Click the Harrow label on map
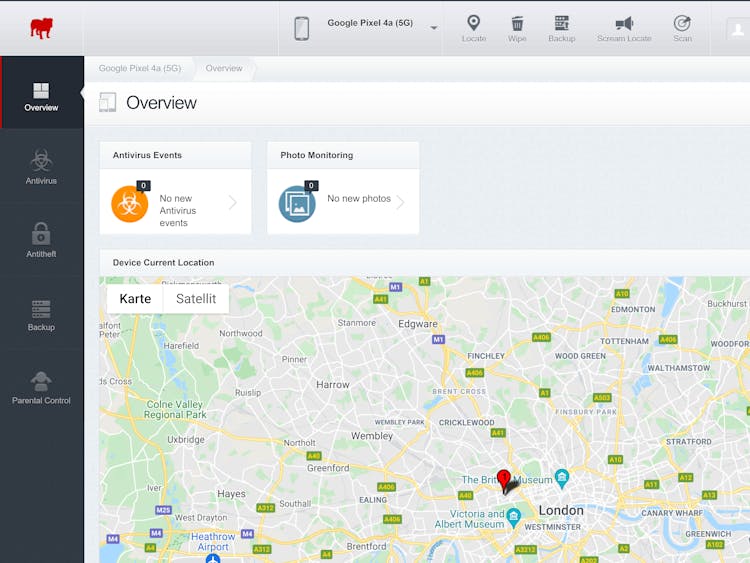Image resolution: width=750 pixels, height=563 pixels. (332, 385)
